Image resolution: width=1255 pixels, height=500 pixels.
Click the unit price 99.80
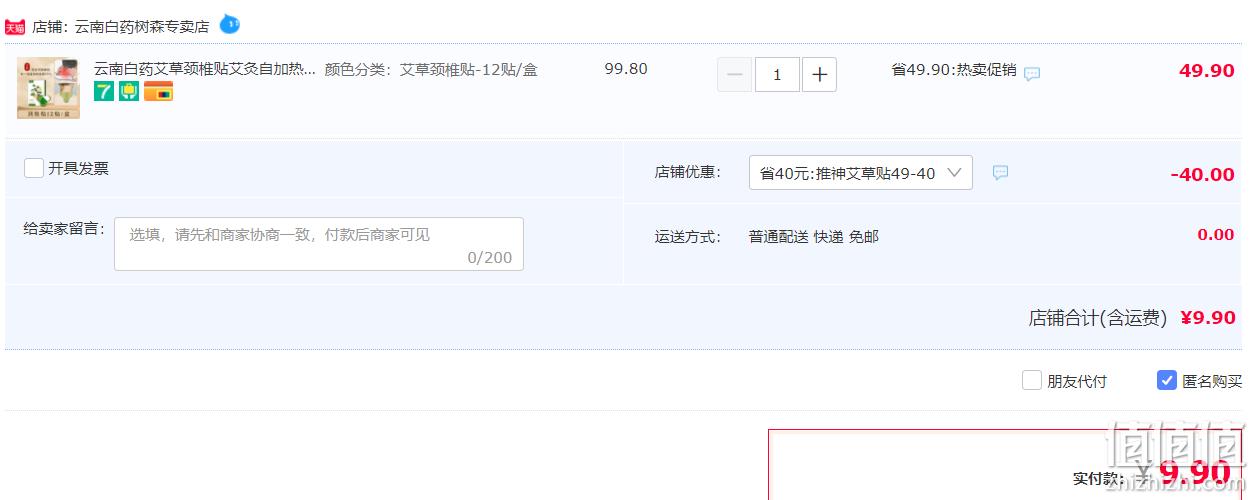626,69
